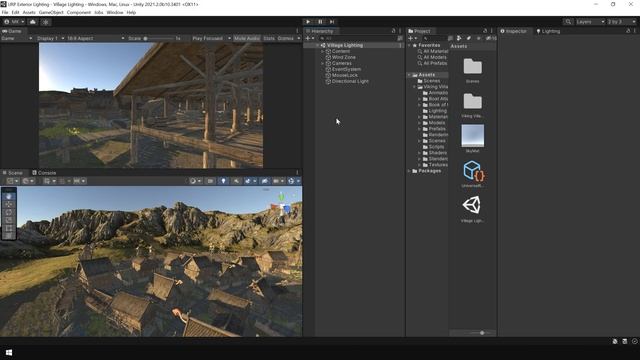The height and width of the screenshot is (360, 640).
Task: Open the 16:9 Aspect dropdown
Action: (96, 38)
